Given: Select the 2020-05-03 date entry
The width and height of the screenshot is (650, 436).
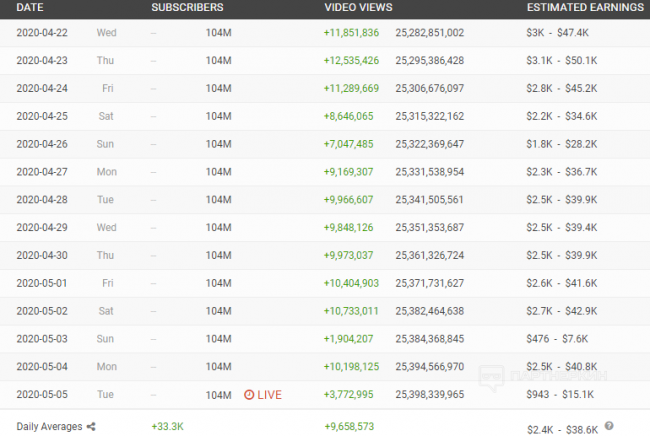Looking at the screenshot, I should [42, 339].
